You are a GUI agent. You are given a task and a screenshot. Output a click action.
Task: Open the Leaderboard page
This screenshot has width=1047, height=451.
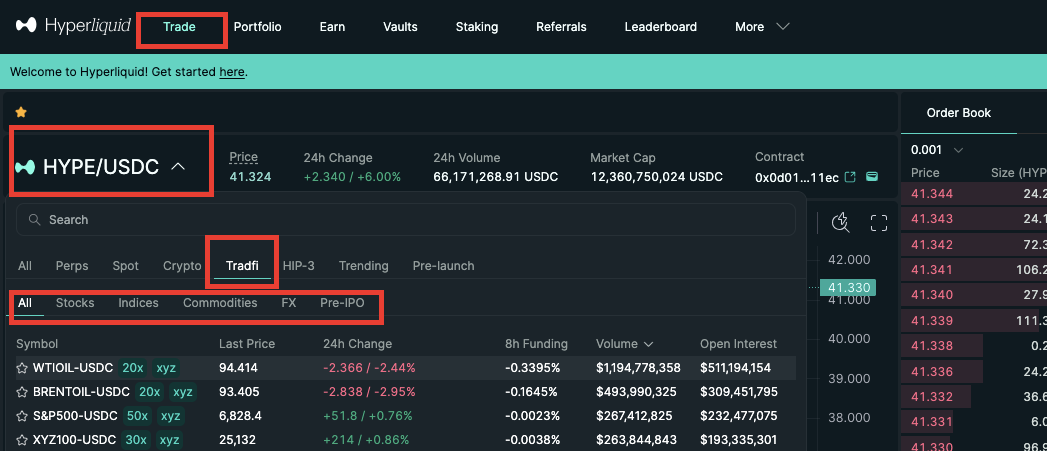(660, 27)
